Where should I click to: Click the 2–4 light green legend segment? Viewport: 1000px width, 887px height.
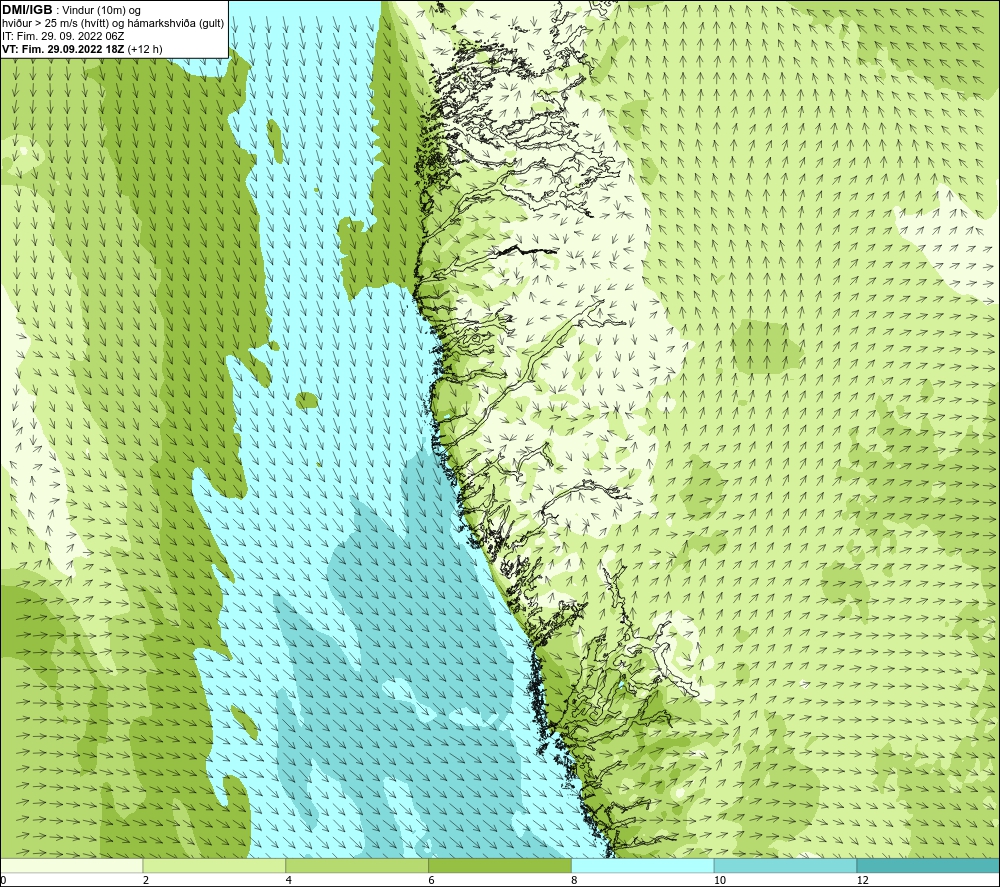(214, 865)
